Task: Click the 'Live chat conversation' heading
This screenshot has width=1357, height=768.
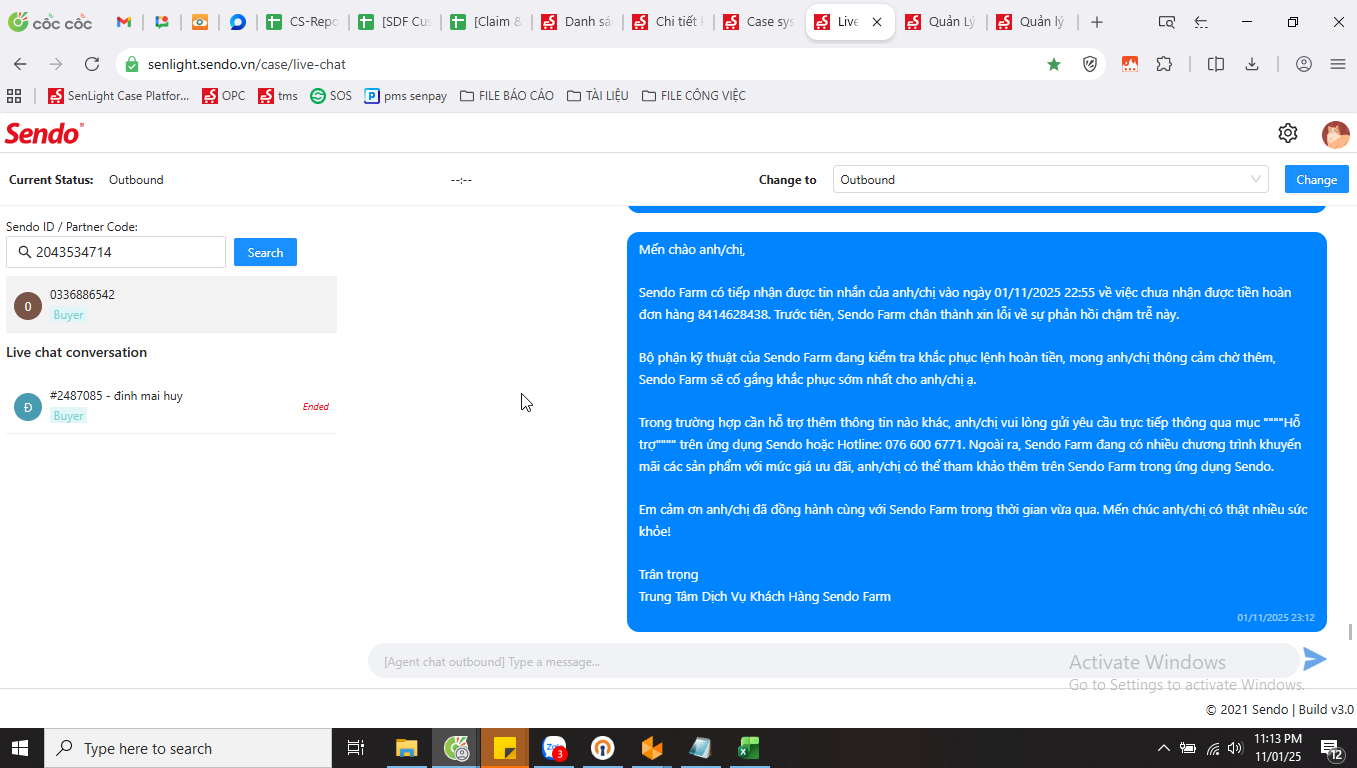Action: (76, 352)
